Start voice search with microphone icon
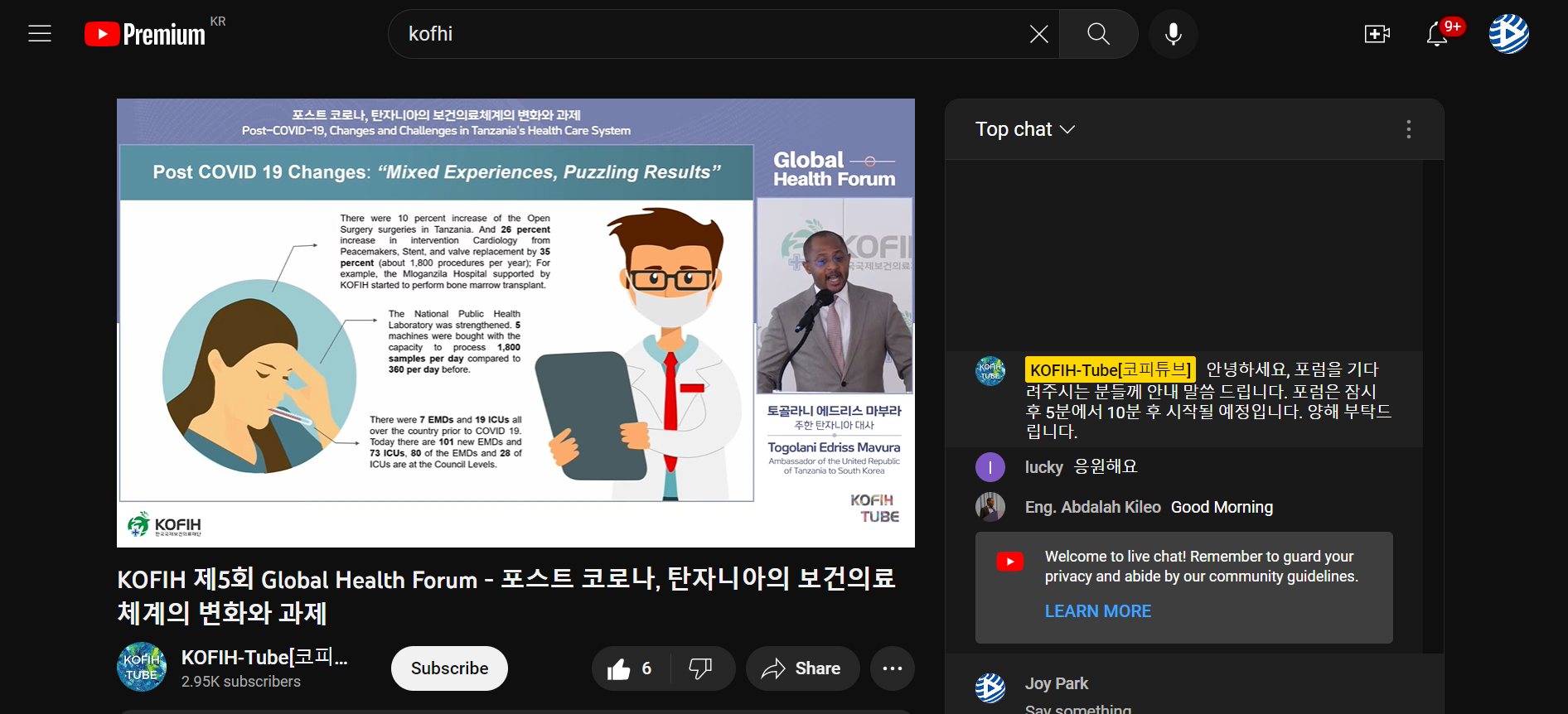 pyautogui.click(x=1173, y=34)
